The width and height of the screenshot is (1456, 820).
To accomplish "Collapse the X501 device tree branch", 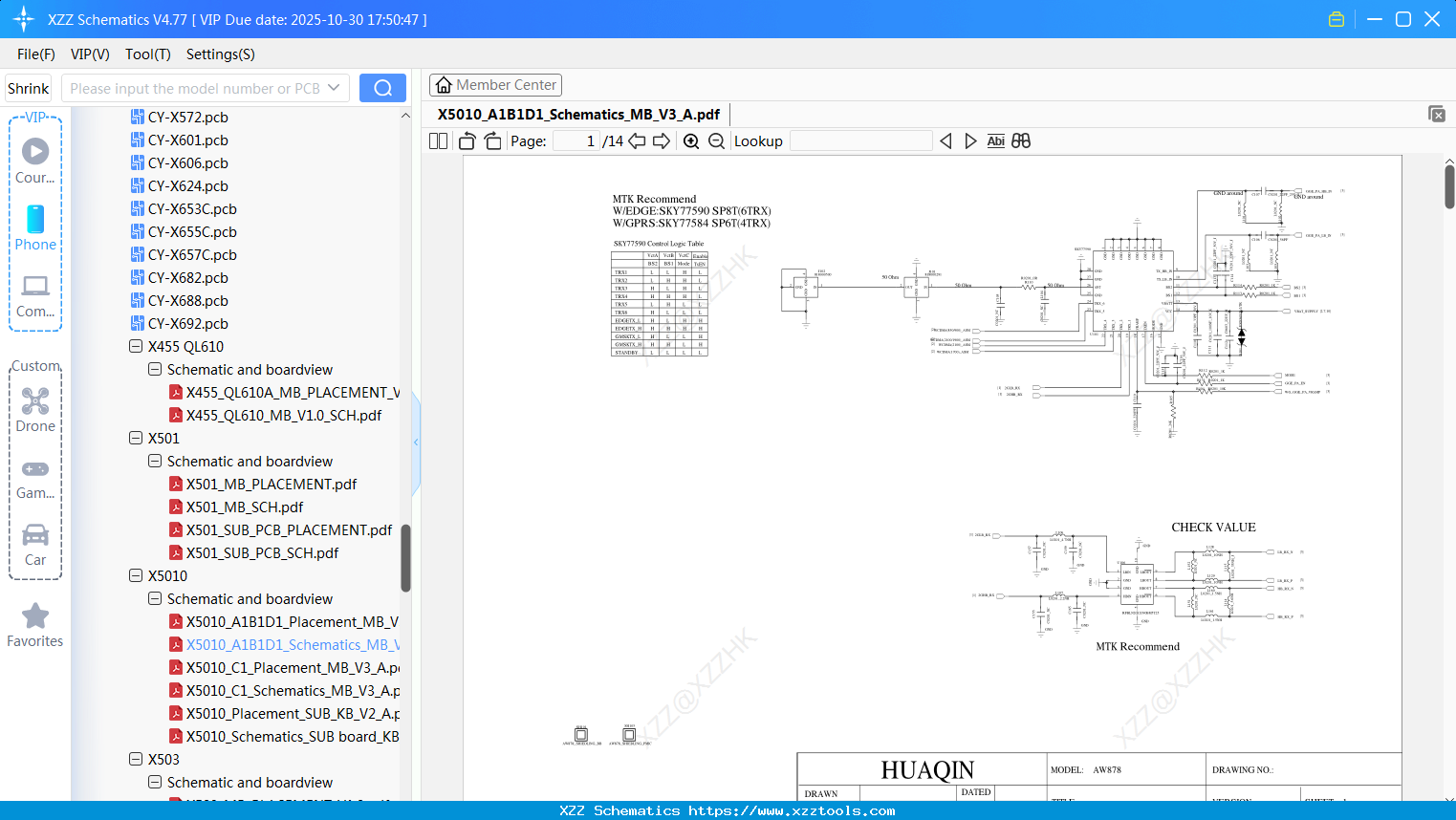I will pos(136,438).
